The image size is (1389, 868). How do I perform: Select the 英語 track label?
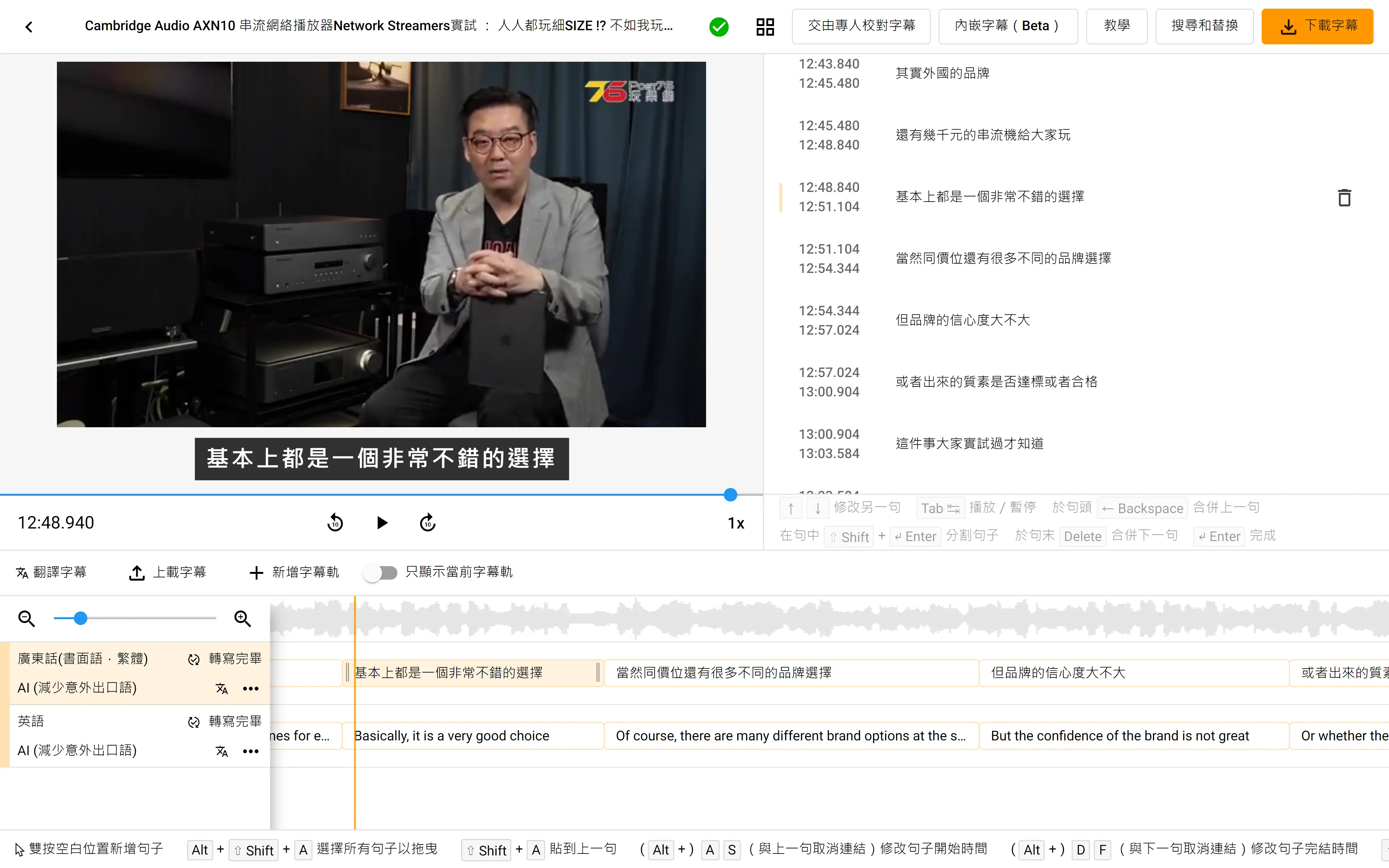(31, 721)
